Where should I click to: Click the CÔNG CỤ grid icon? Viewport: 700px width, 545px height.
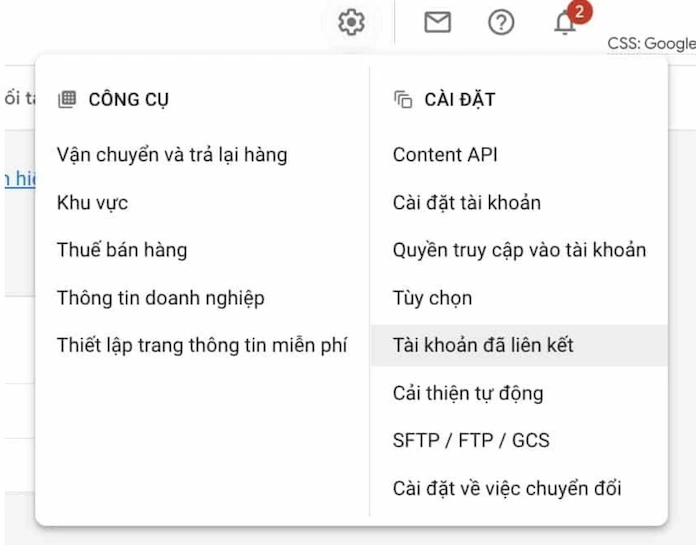tap(67, 99)
